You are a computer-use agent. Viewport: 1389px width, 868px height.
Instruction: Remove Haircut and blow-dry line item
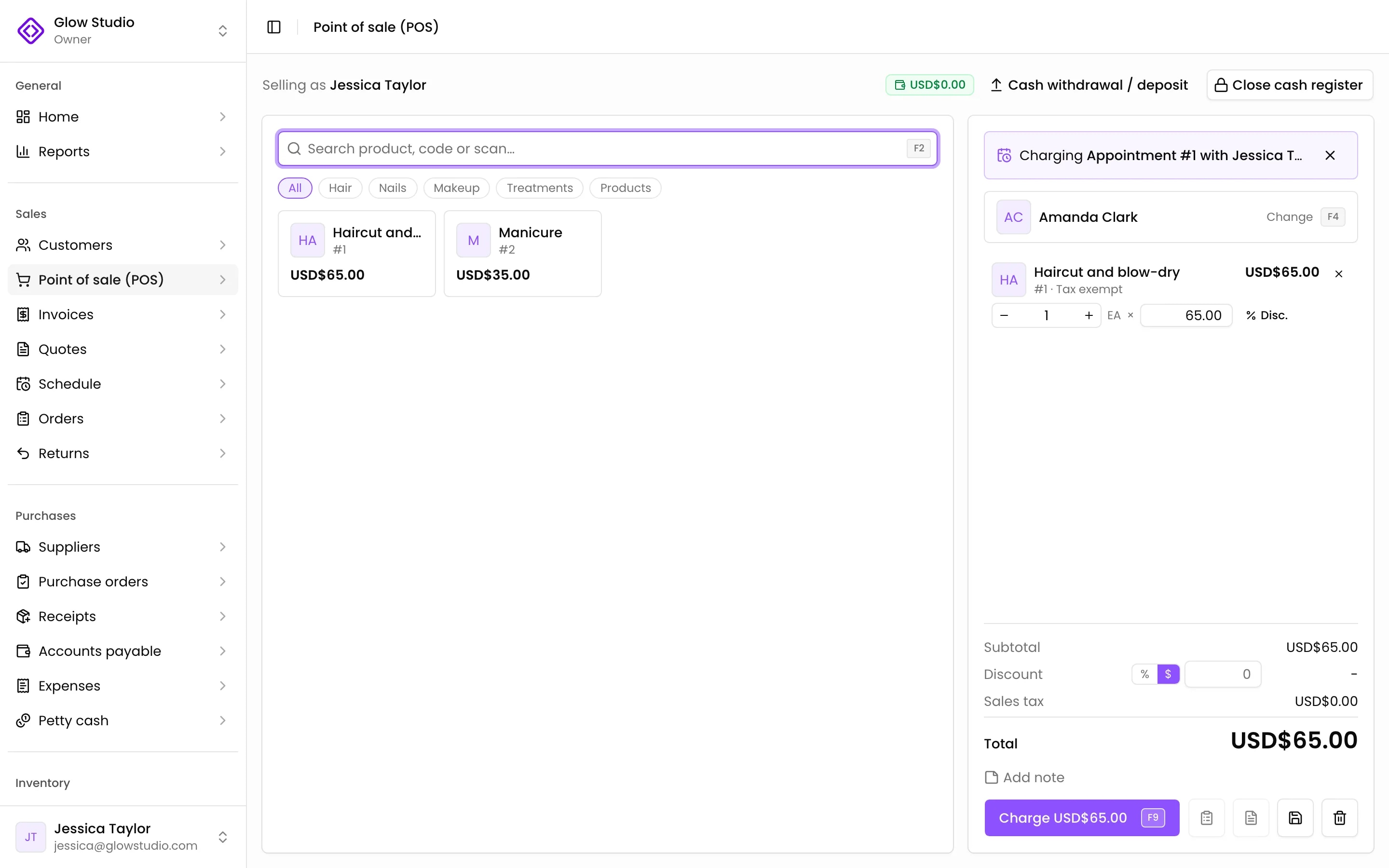click(x=1338, y=274)
